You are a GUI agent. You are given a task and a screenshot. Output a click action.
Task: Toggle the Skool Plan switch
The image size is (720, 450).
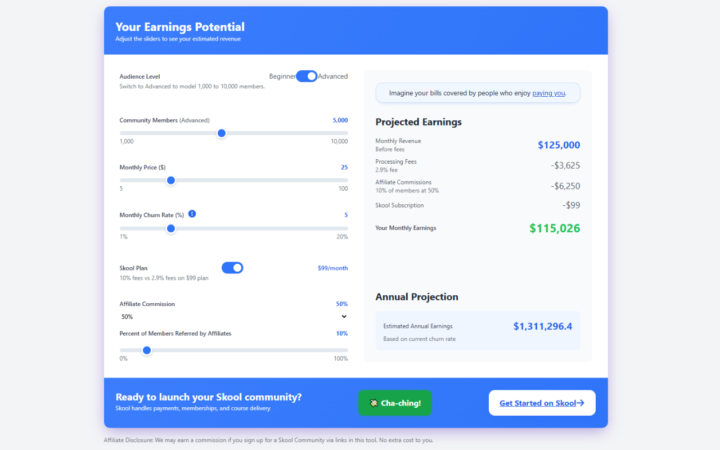[x=232, y=268]
